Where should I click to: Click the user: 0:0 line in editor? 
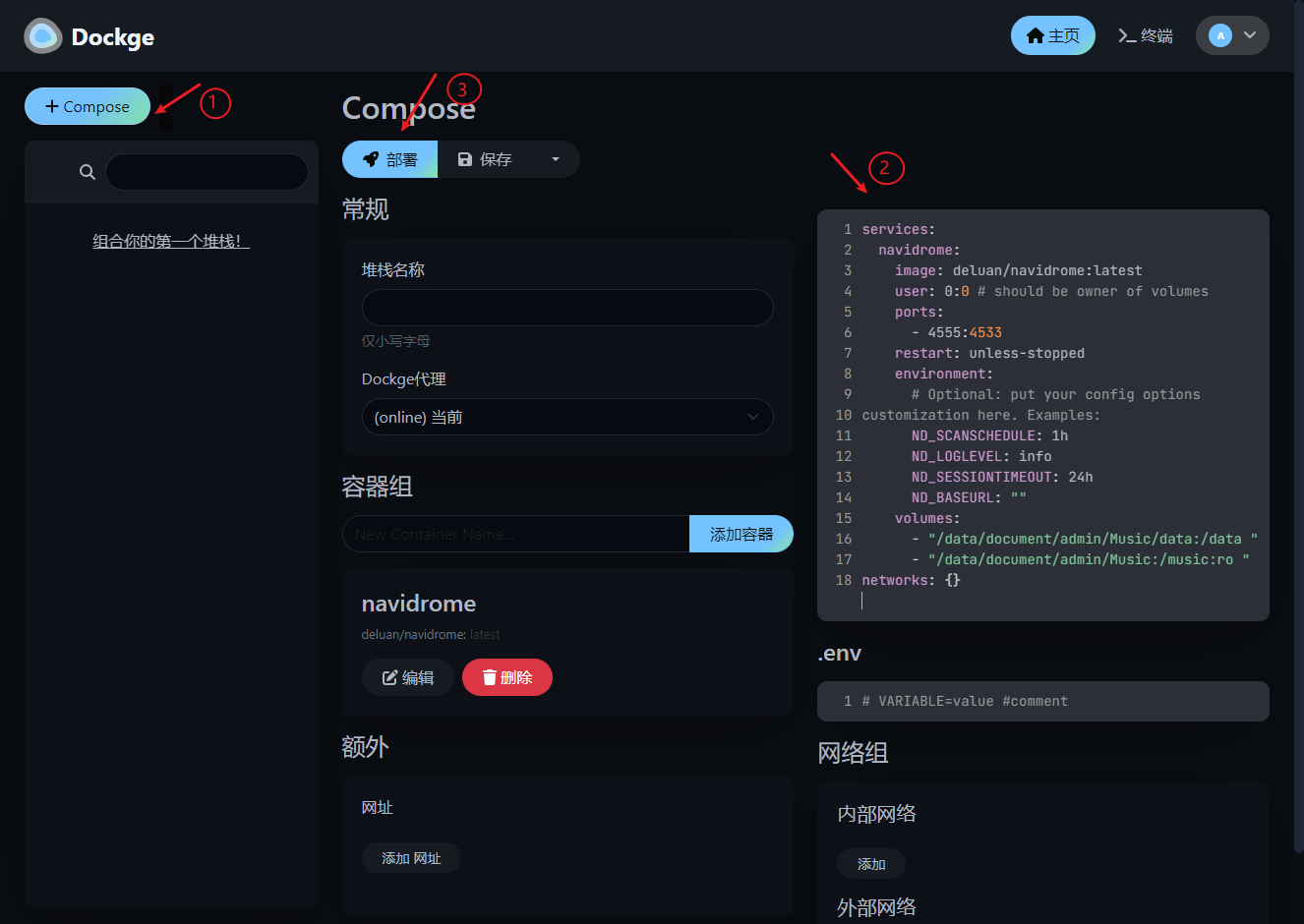click(x=1051, y=291)
